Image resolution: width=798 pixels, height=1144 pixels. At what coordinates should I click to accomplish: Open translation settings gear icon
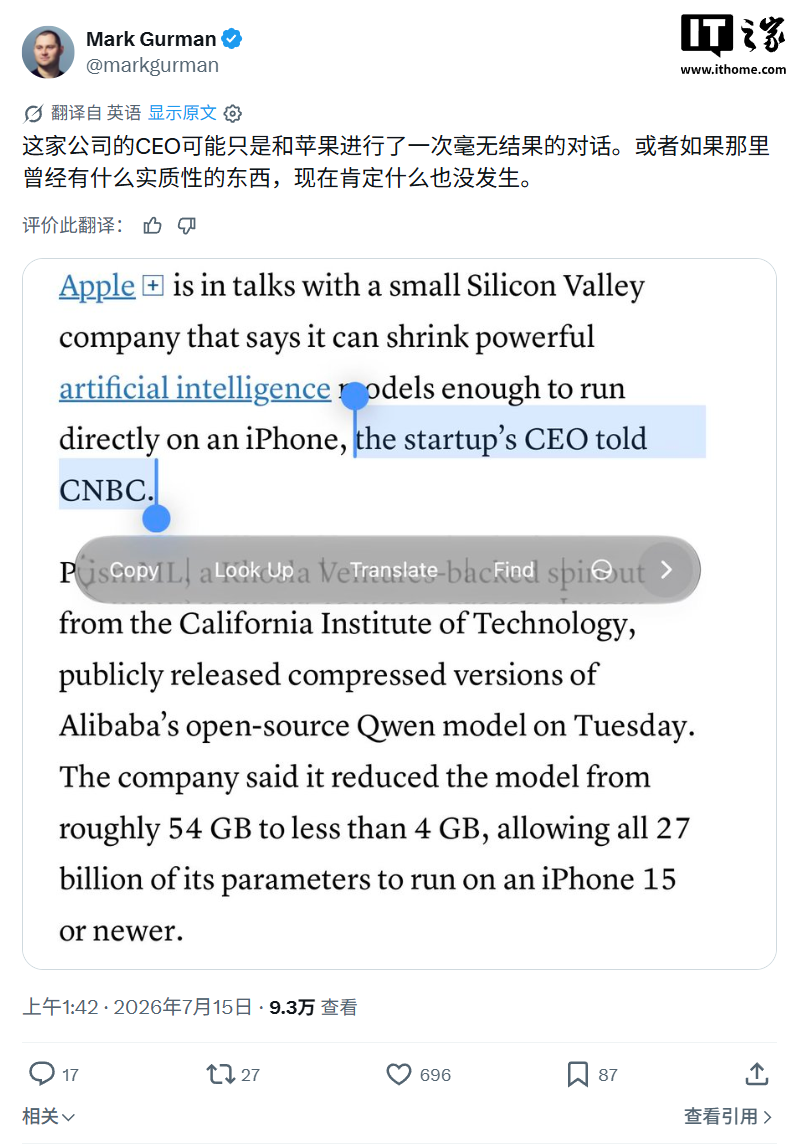[233, 114]
